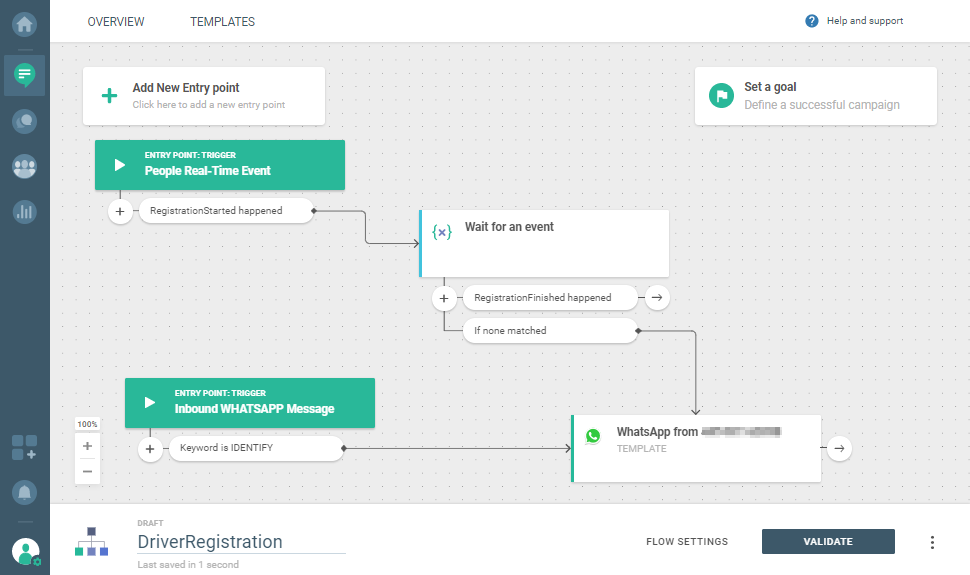Image resolution: width=970 pixels, height=575 pixels.
Task: Open the Set a goal card
Action: pyautogui.click(x=815, y=96)
